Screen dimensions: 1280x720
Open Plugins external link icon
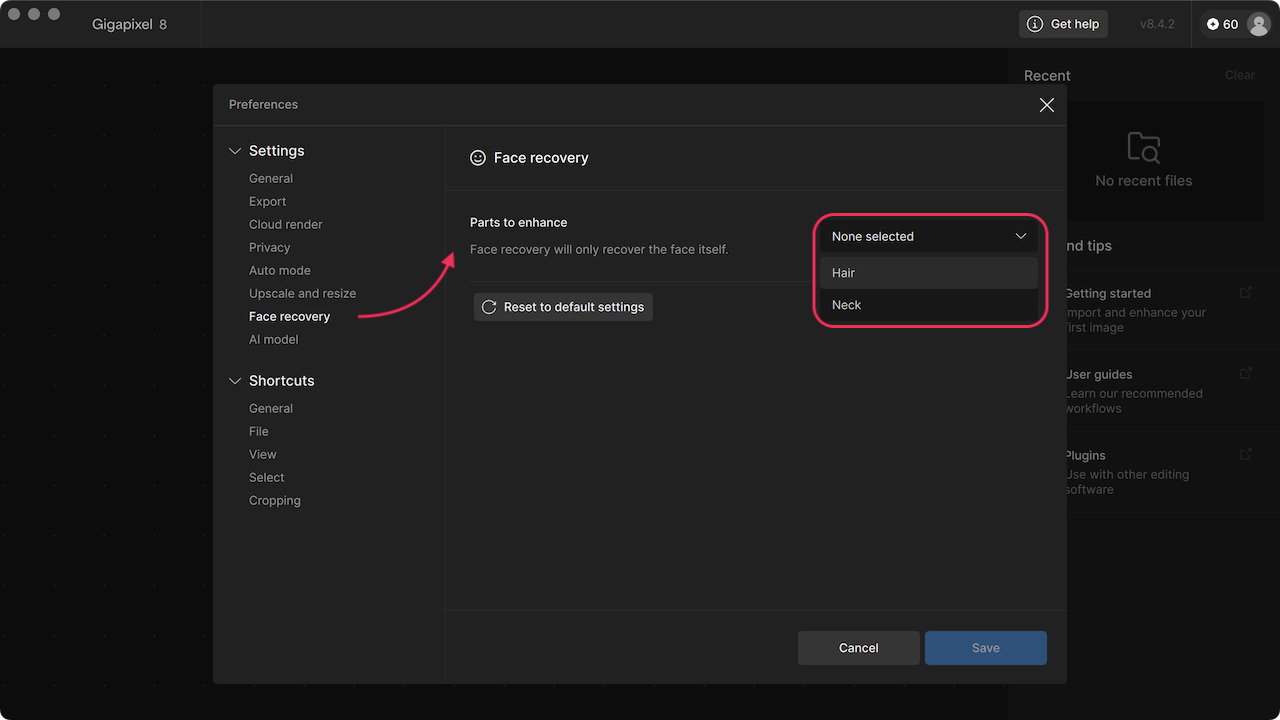(x=1246, y=454)
